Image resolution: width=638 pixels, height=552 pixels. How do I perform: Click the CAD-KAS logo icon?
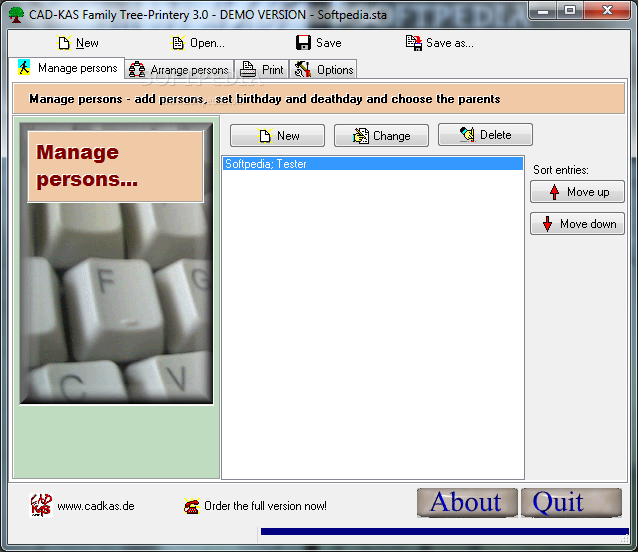(41, 506)
